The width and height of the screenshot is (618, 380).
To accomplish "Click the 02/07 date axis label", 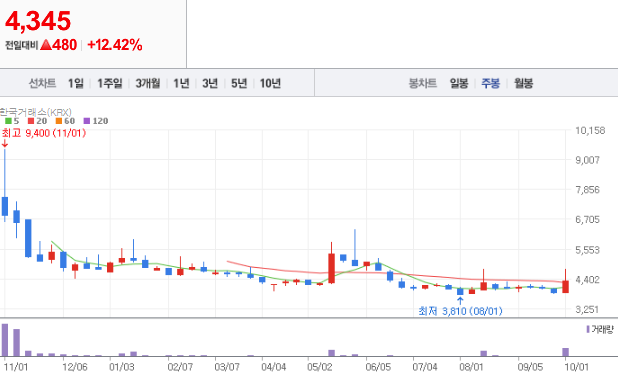I will 180,367.
